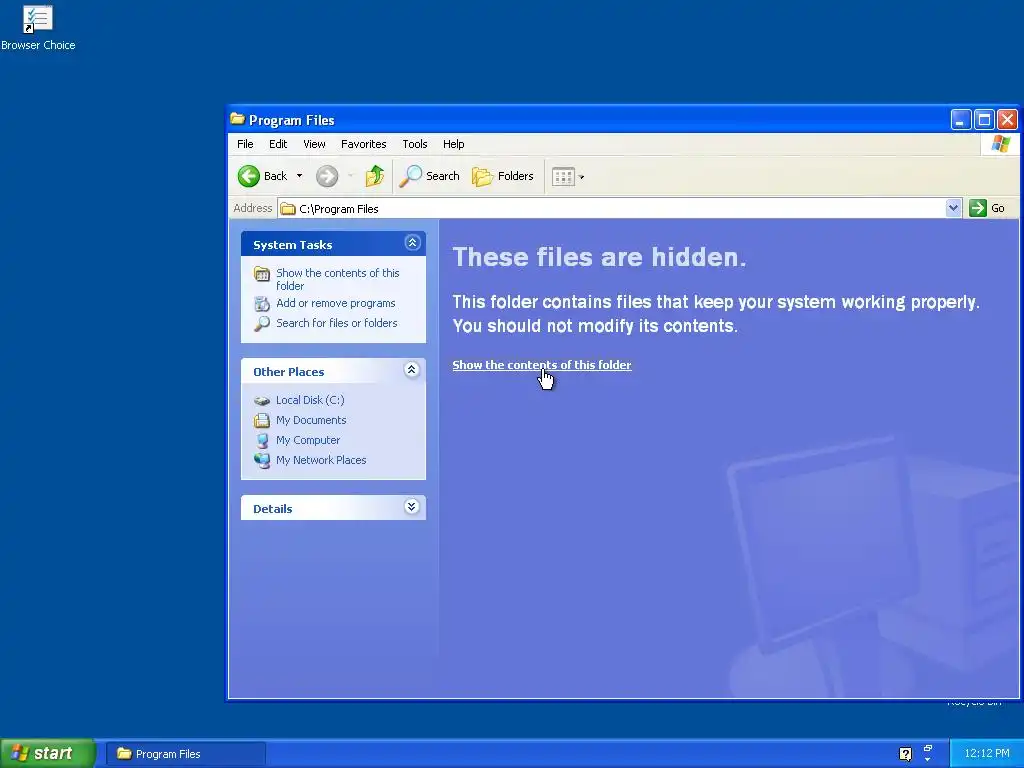Click the Program Files title bar folder icon
The image size is (1024, 768).
(x=238, y=119)
